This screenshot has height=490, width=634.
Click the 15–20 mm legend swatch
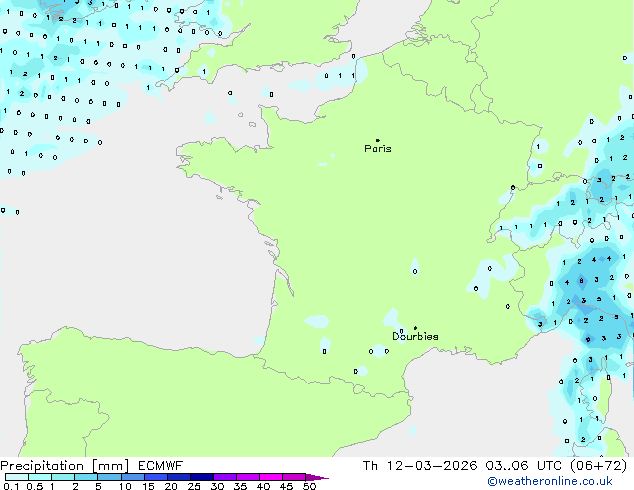click(x=156, y=477)
